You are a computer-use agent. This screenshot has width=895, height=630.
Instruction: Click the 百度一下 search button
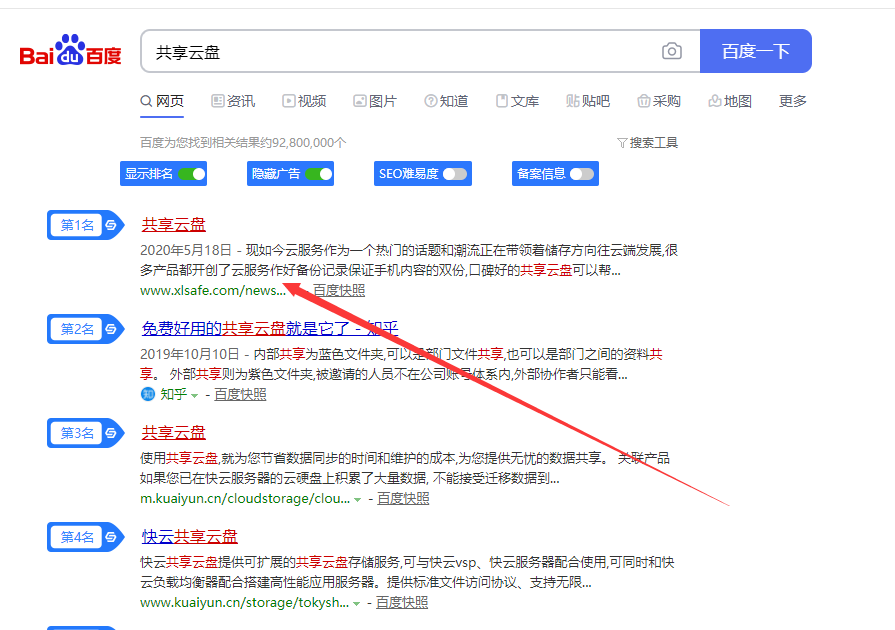[756, 51]
